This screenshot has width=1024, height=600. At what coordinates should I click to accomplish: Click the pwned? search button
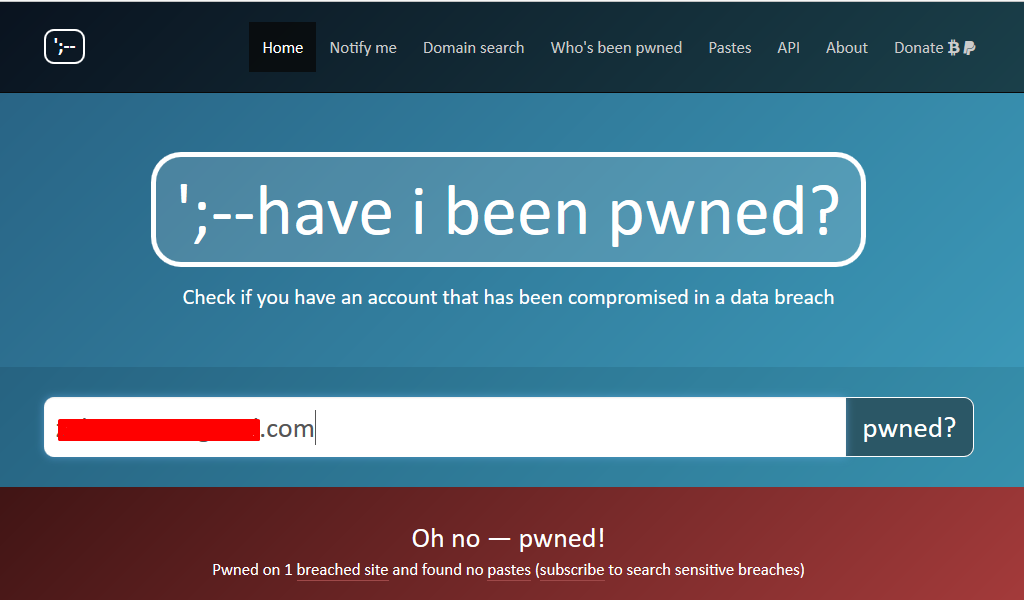pyautogui.click(x=909, y=427)
